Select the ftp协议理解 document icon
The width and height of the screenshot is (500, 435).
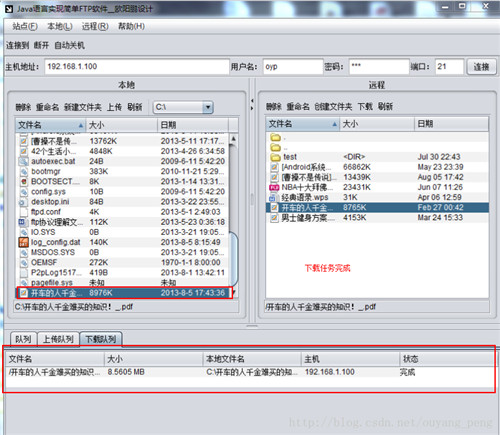click(x=22, y=222)
